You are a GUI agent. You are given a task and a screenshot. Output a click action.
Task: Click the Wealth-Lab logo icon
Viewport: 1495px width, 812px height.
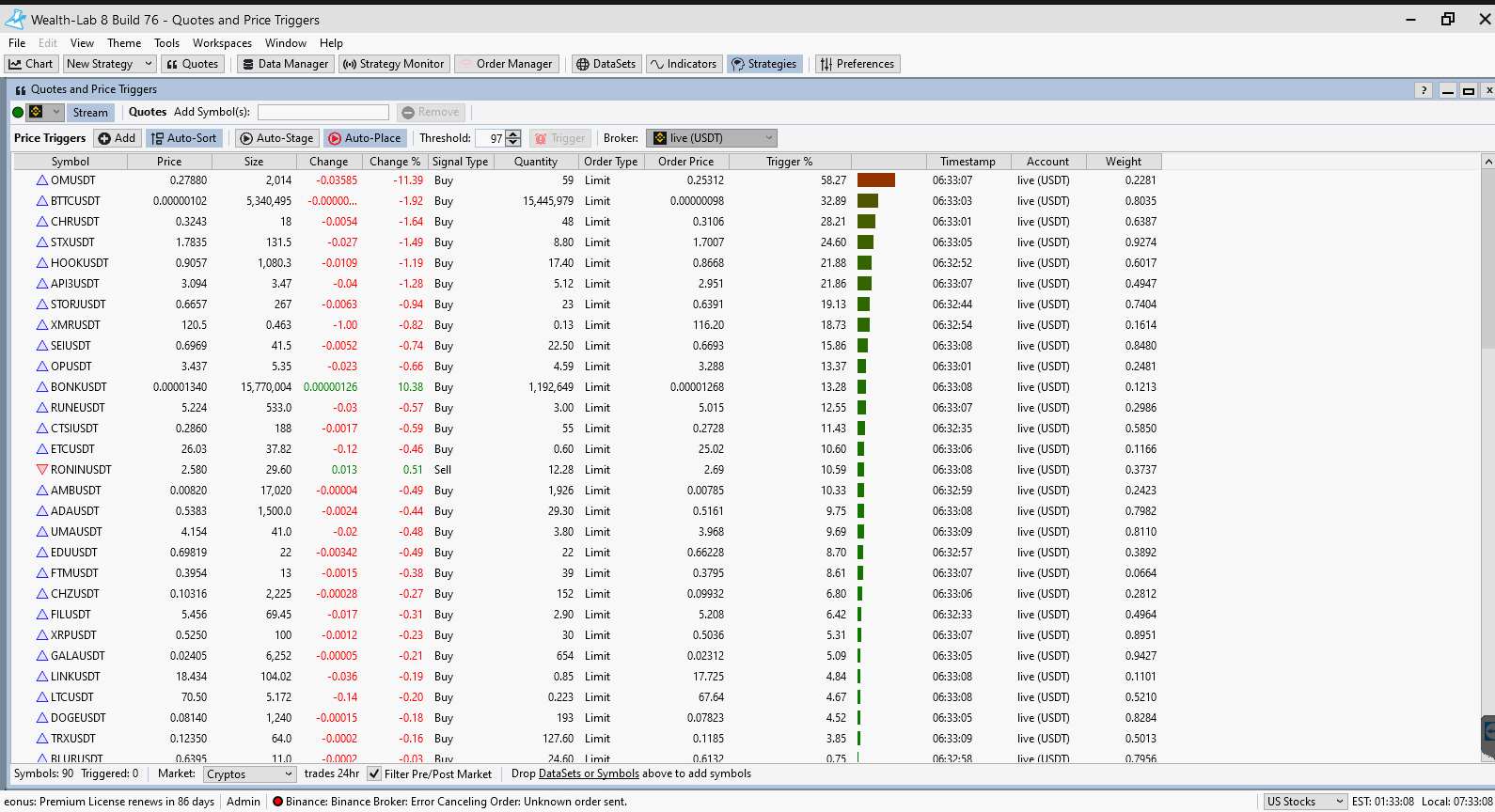(x=15, y=19)
